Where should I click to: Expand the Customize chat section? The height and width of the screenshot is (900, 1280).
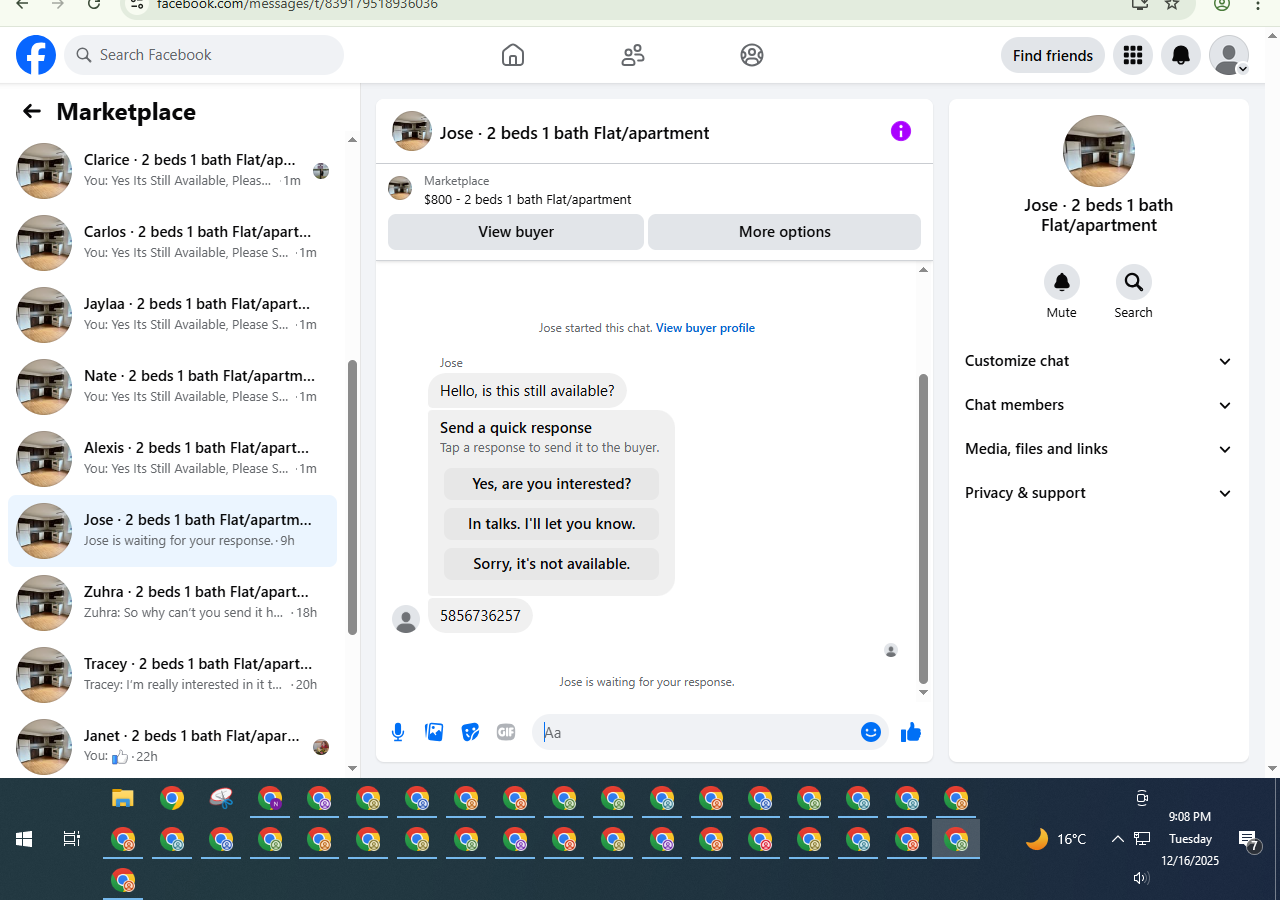coord(1099,361)
